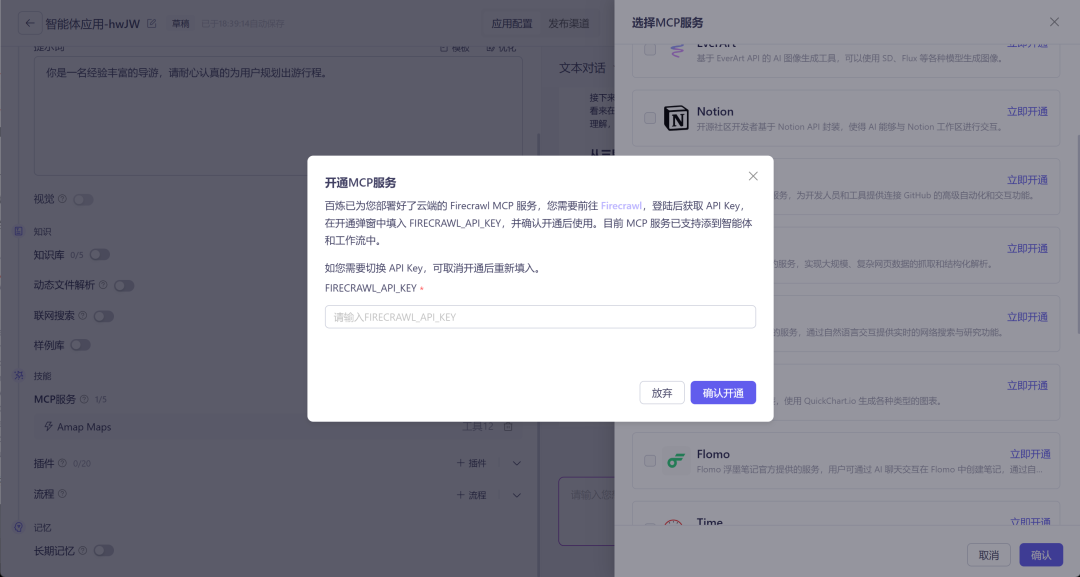Click 确认 in MCP service panel

pyautogui.click(x=1041, y=555)
